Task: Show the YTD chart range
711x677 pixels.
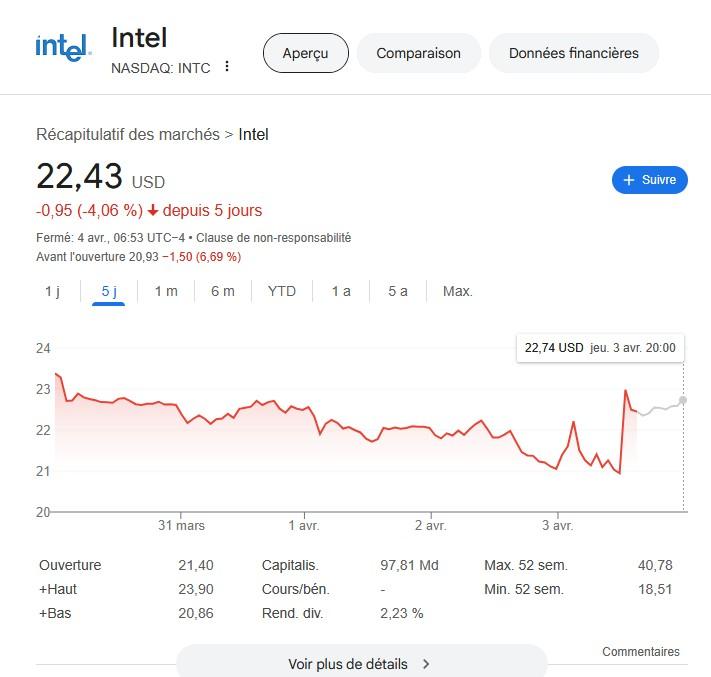Action: coord(282,291)
